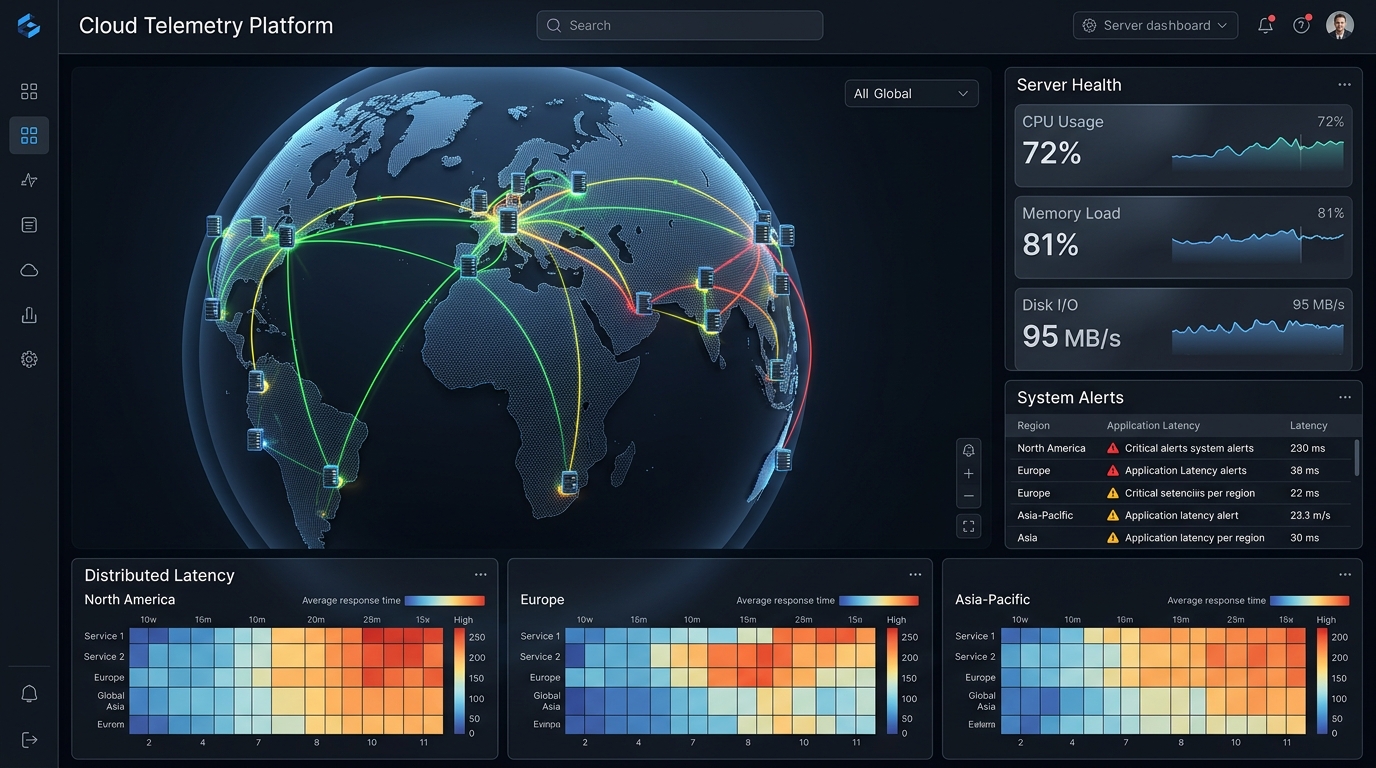Click Service 1 label in Europe heatmap
The image size is (1376, 768).
click(540, 636)
